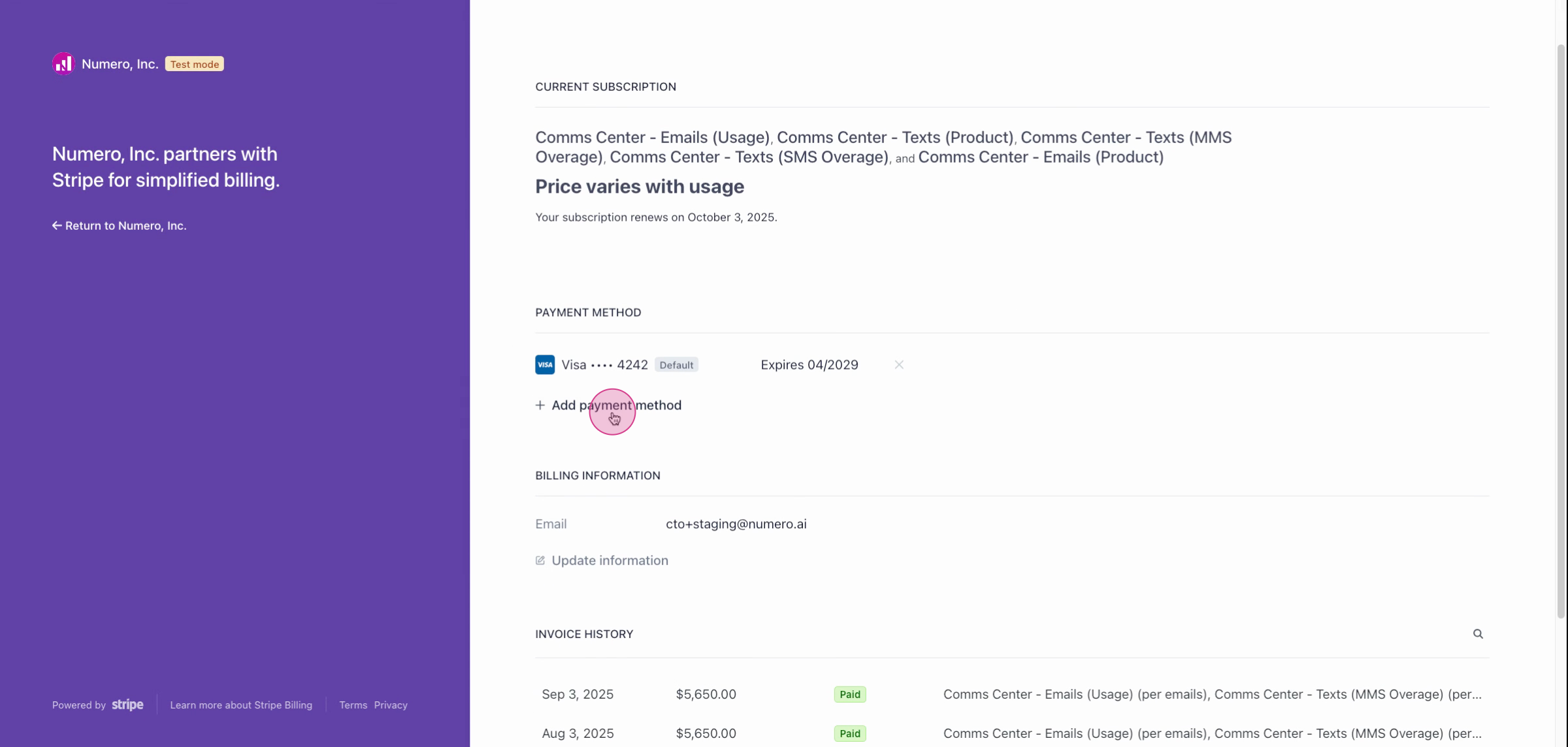
Task: Remove the Visa 4242 card with X
Action: [899, 365]
